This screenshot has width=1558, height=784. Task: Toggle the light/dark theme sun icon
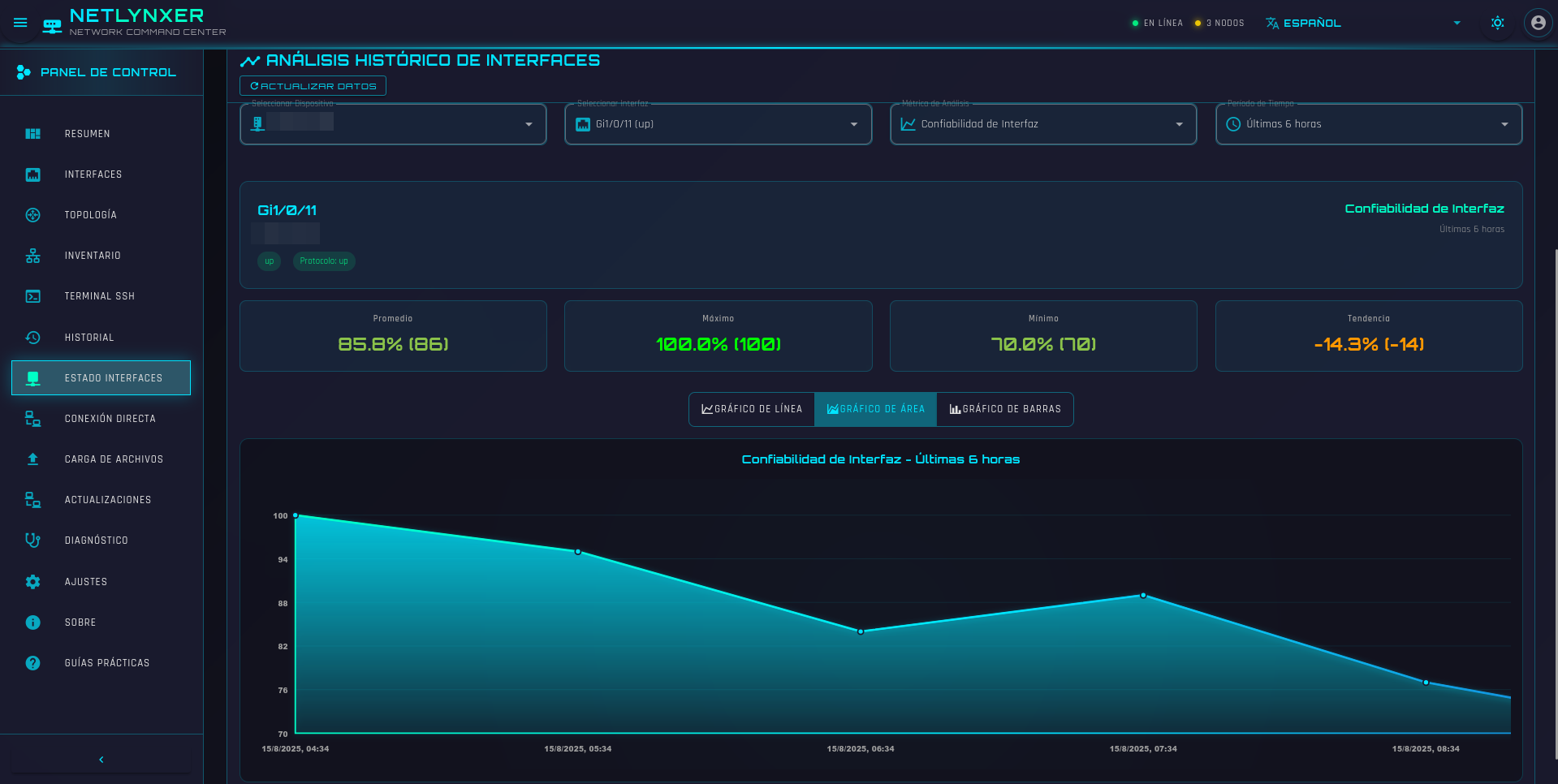coord(1497,23)
